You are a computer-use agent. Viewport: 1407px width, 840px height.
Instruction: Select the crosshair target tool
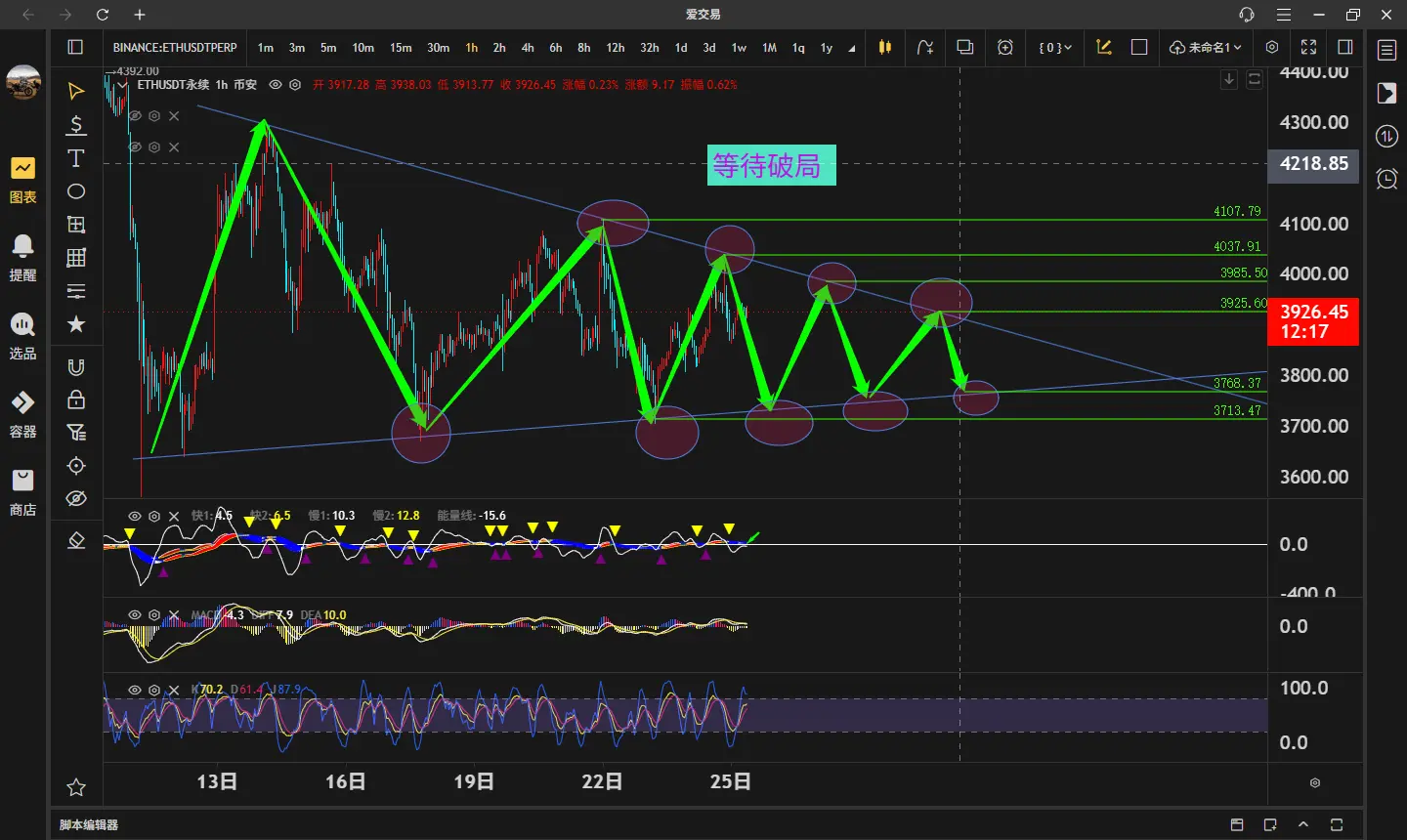coord(76,466)
